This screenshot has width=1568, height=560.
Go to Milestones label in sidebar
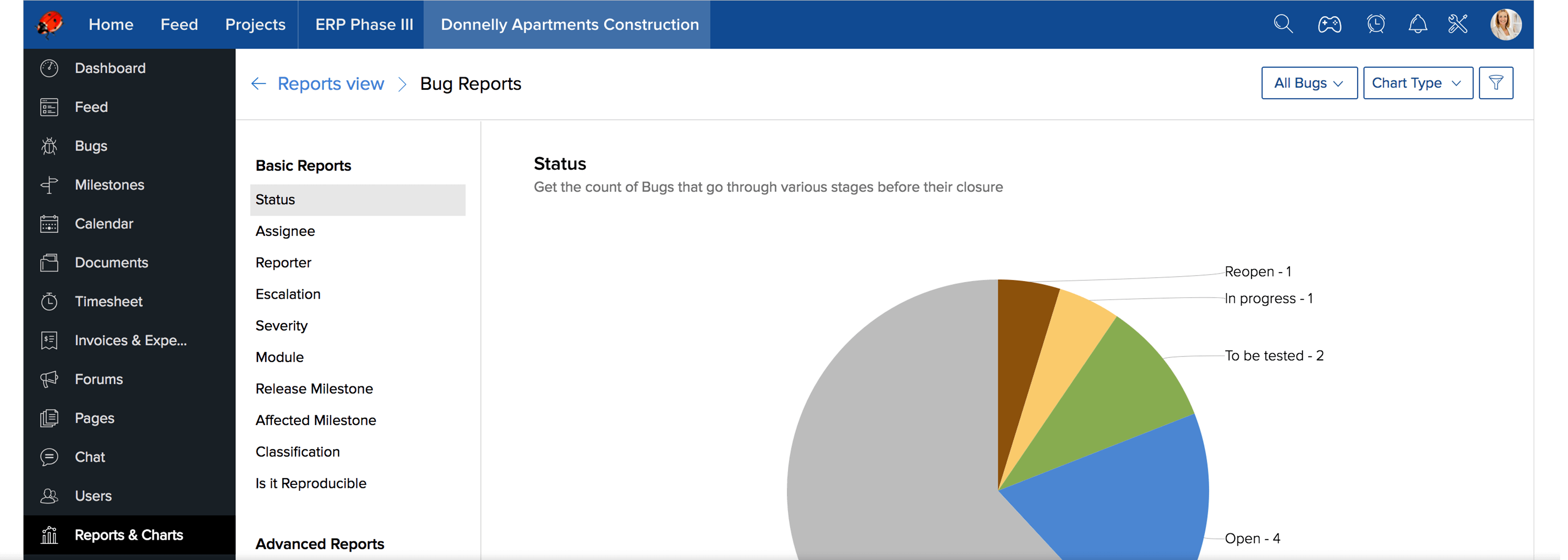[x=110, y=185]
